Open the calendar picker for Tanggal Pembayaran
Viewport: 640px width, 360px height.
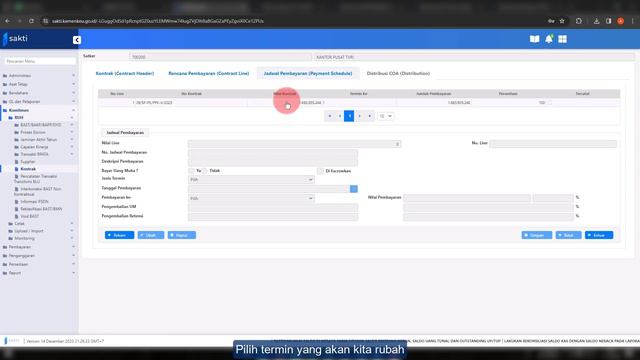(x=354, y=189)
